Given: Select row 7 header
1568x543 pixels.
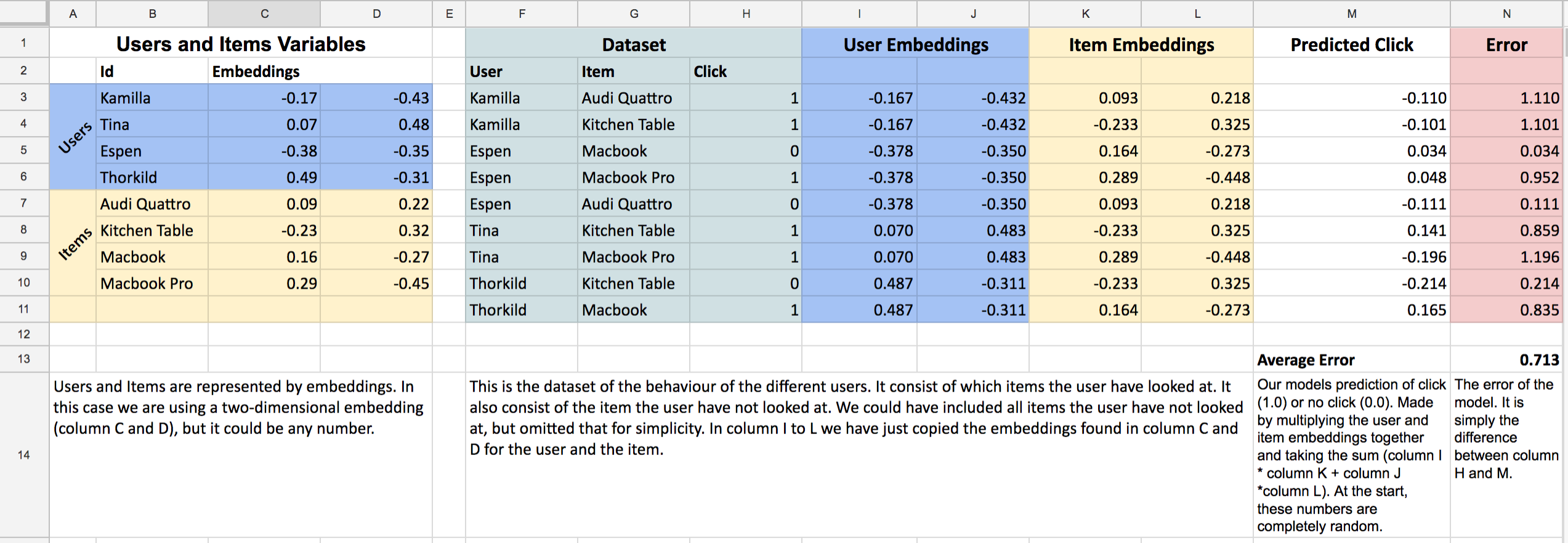Looking at the screenshot, I should 24,203.
